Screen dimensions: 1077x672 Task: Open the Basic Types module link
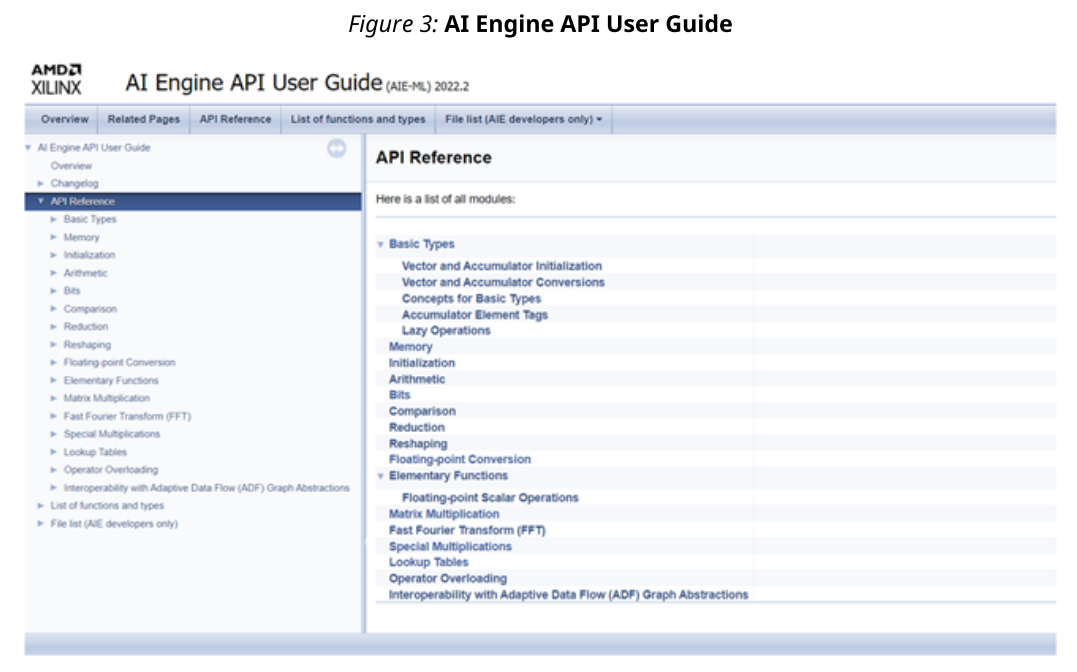coord(422,244)
